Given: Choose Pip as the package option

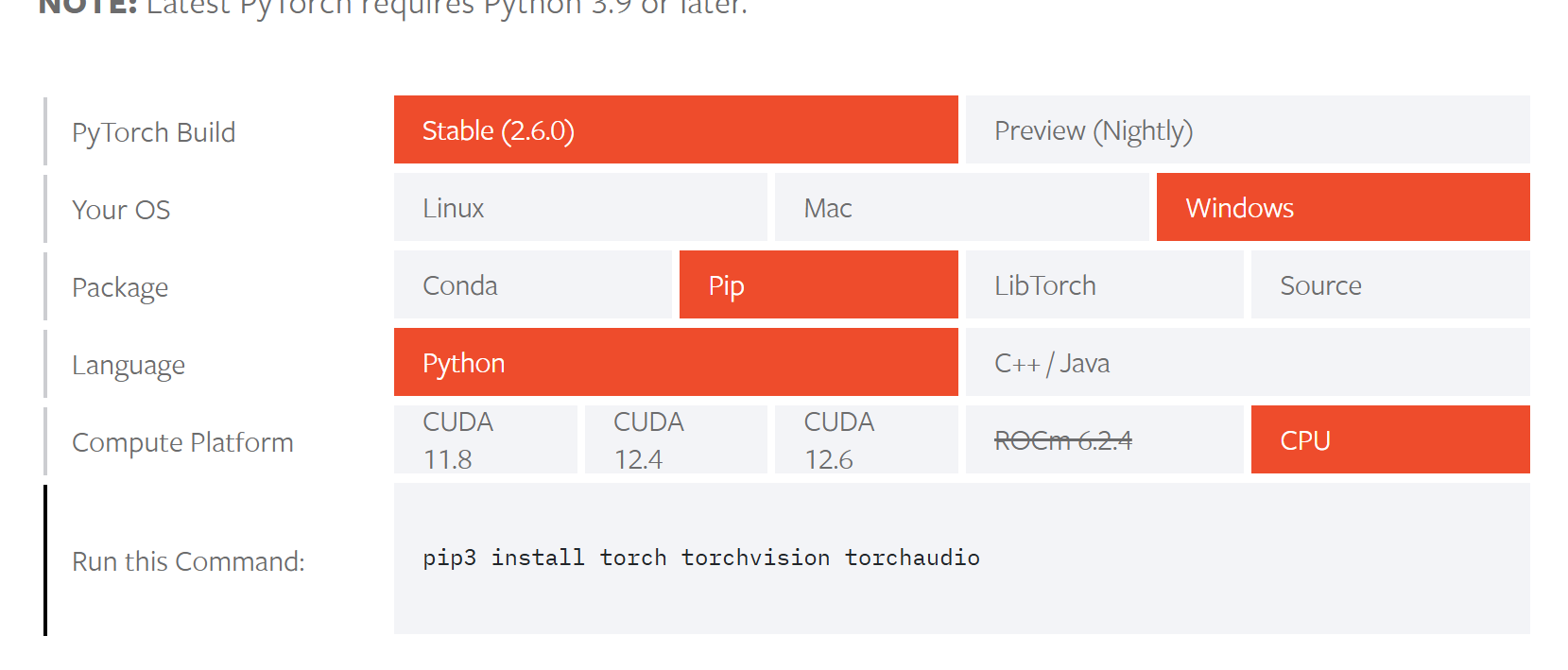Looking at the screenshot, I should pyautogui.click(x=818, y=284).
